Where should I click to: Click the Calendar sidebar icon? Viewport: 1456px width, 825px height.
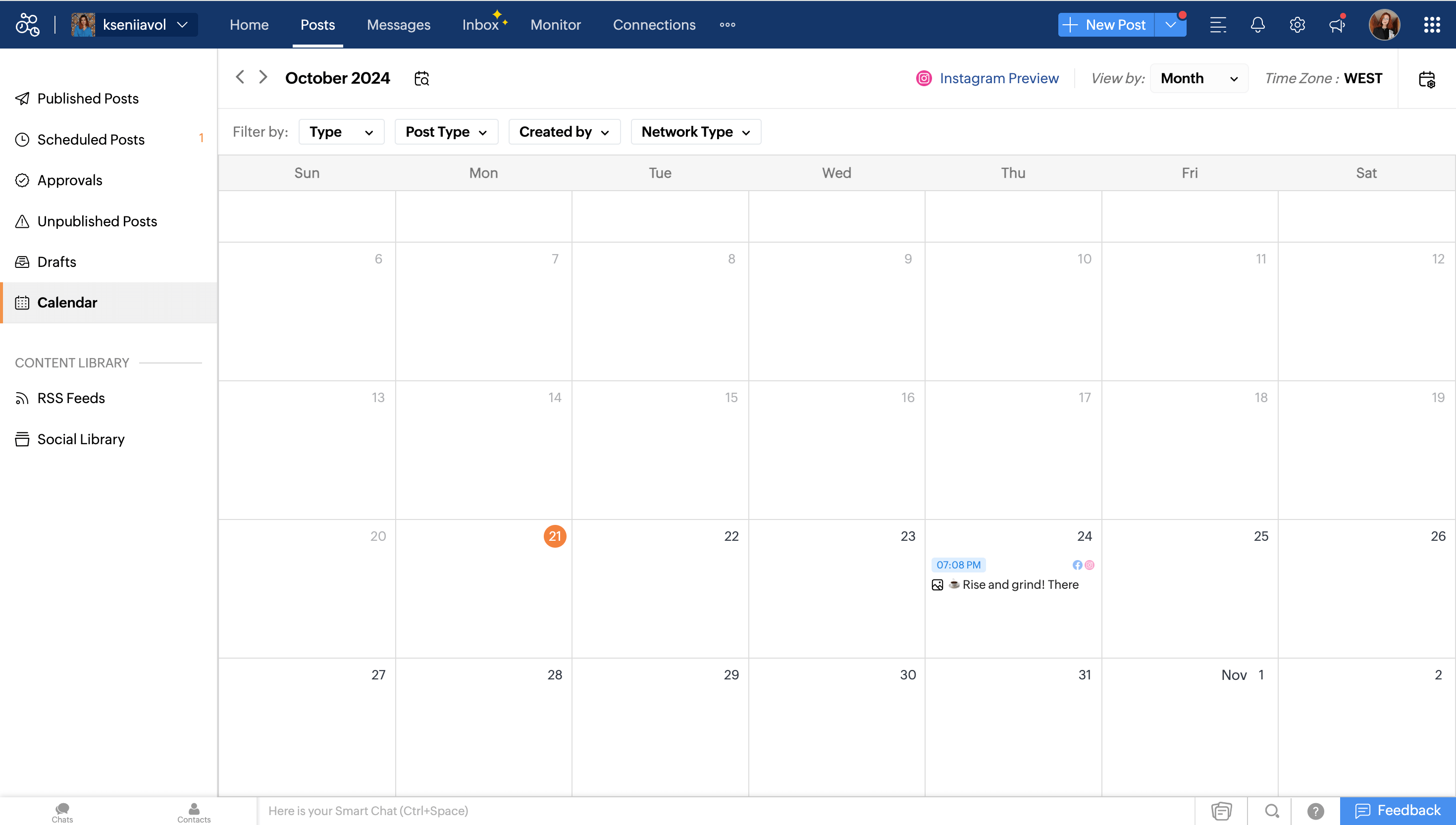click(22, 302)
